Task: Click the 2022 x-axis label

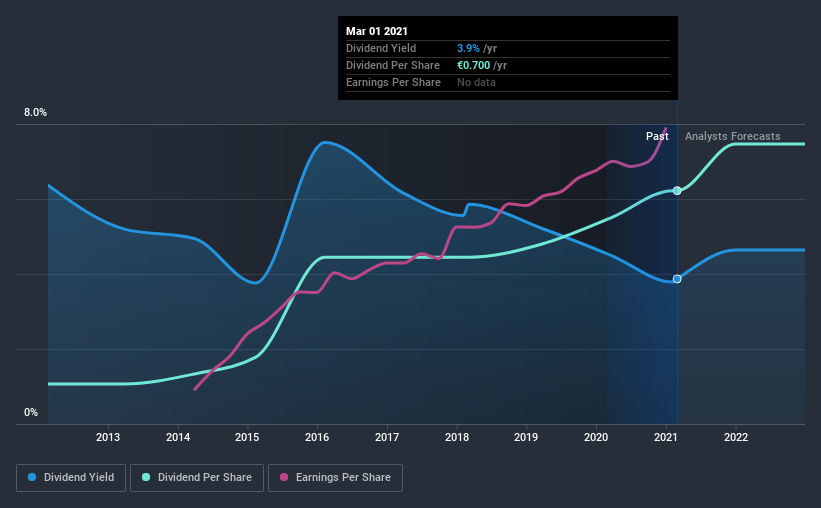Action: pyautogui.click(x=736, y=437)
